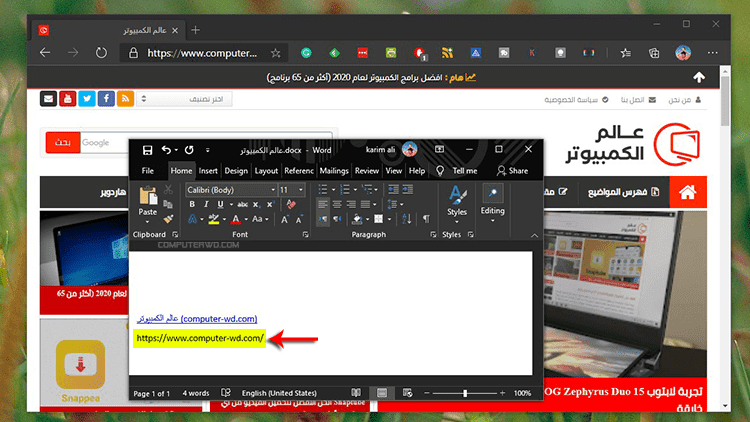Open the website's Twitter icon
750x422 pixels.
click(87, 99)
